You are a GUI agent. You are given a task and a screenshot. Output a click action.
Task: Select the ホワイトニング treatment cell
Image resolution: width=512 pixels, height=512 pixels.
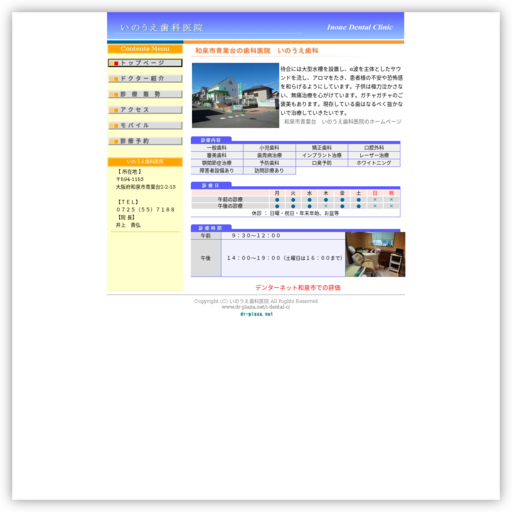(x=374, y=163)
